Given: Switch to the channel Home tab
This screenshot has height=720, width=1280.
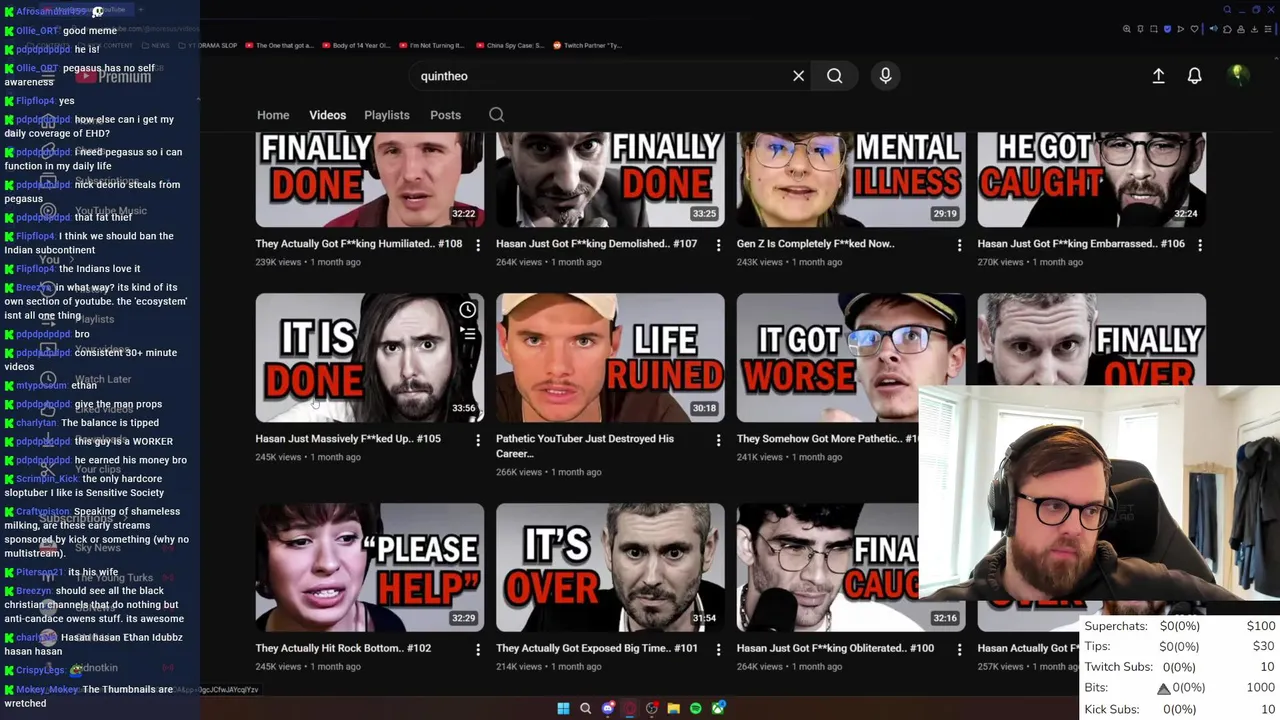Looking at the screenshot, I should click(x=273, y=115).
